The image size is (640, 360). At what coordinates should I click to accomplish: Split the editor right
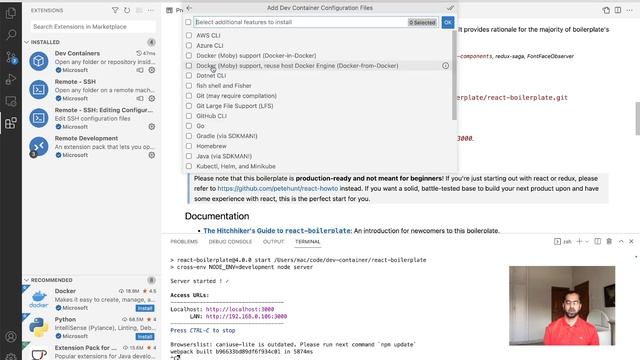click(618, 10)
